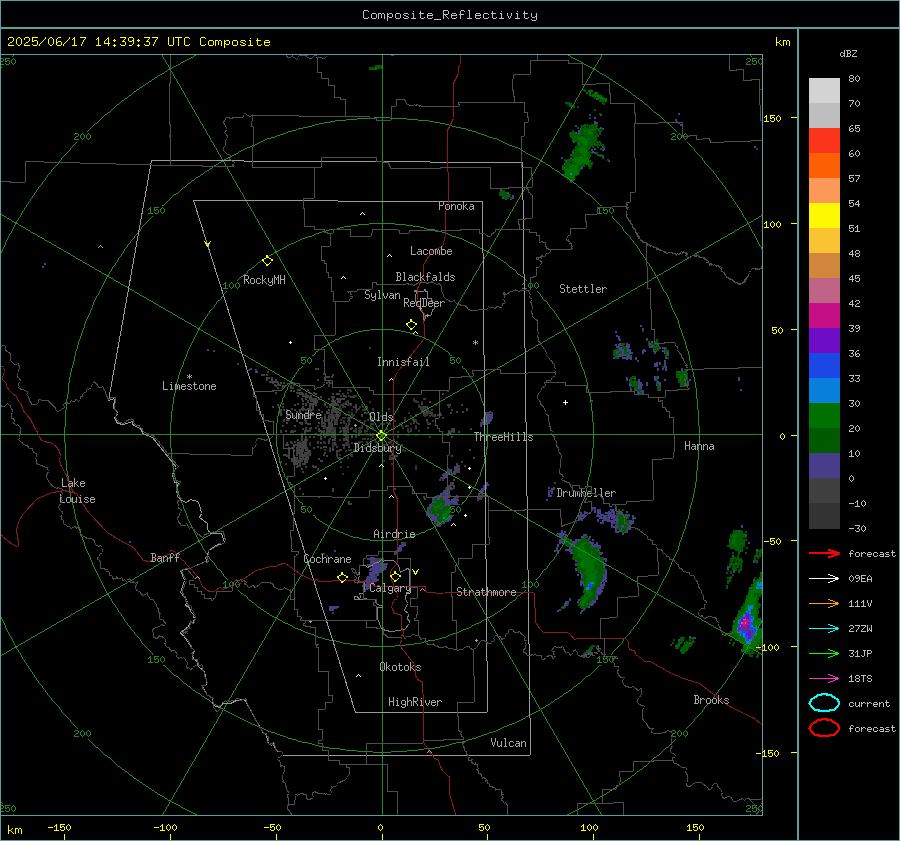Image resolution: width=900 pixels, height=841 pixels.
Task: Click the Sundre label
Action: coord(304,415)
